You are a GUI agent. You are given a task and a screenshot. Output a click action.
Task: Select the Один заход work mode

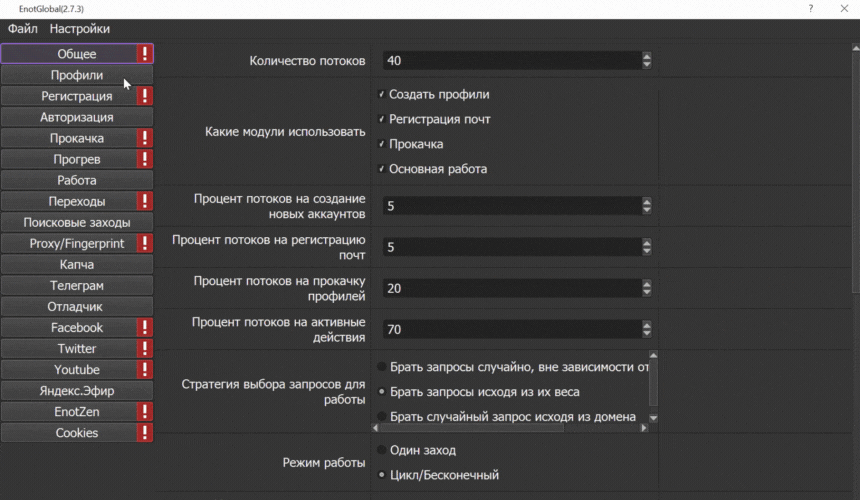[381, 450]
